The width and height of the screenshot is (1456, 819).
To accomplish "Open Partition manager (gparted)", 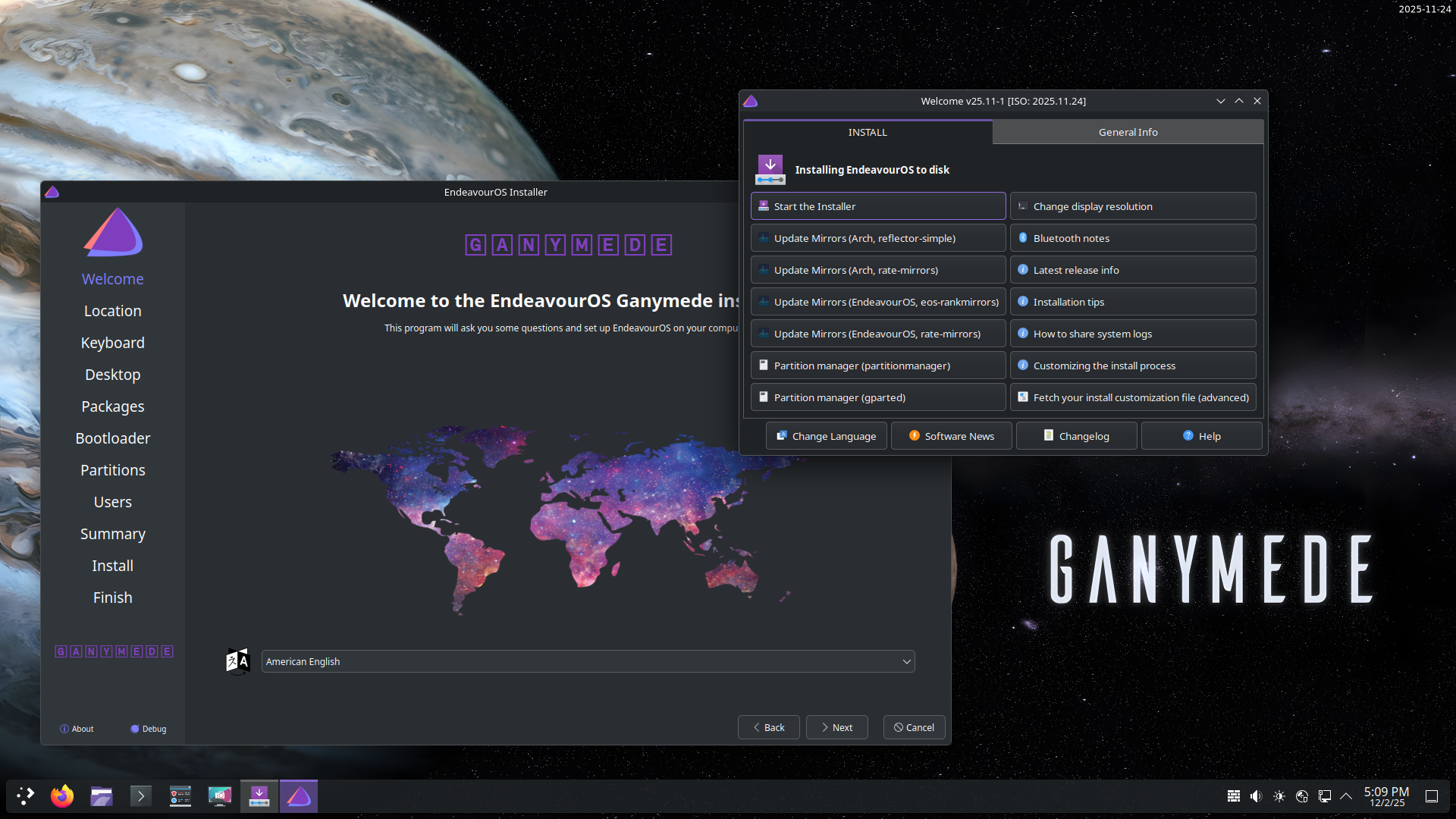I will coord(878,397).
